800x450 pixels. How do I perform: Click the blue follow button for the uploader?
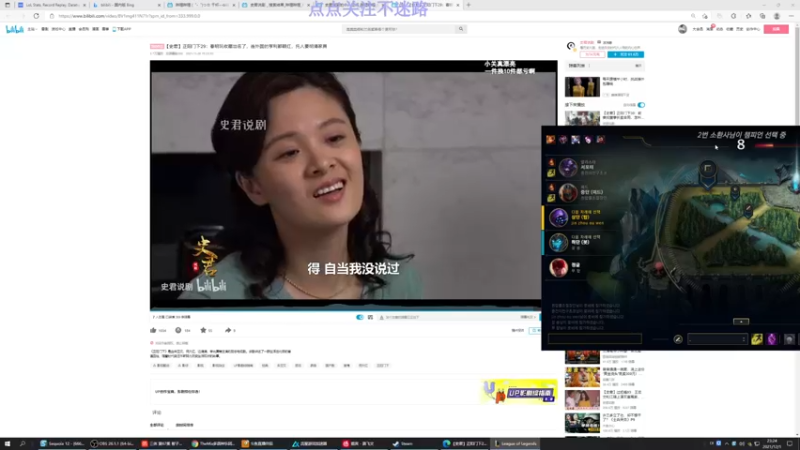click(x=626, y=54)
